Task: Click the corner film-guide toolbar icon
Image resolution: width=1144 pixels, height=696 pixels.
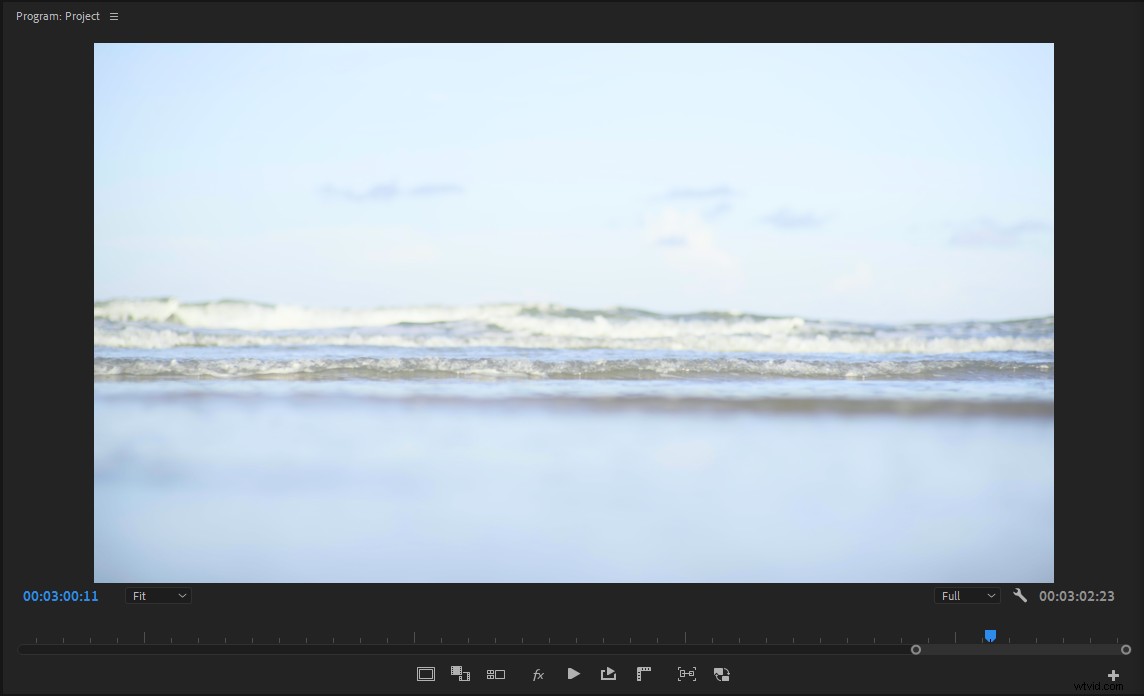Action: coord(643,674)
